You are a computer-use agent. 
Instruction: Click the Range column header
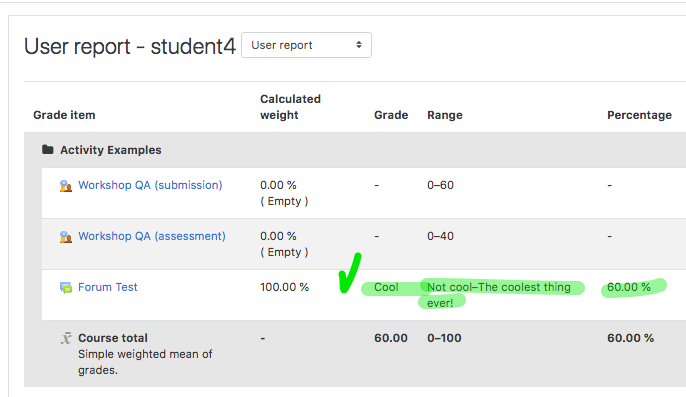(445, 115)
